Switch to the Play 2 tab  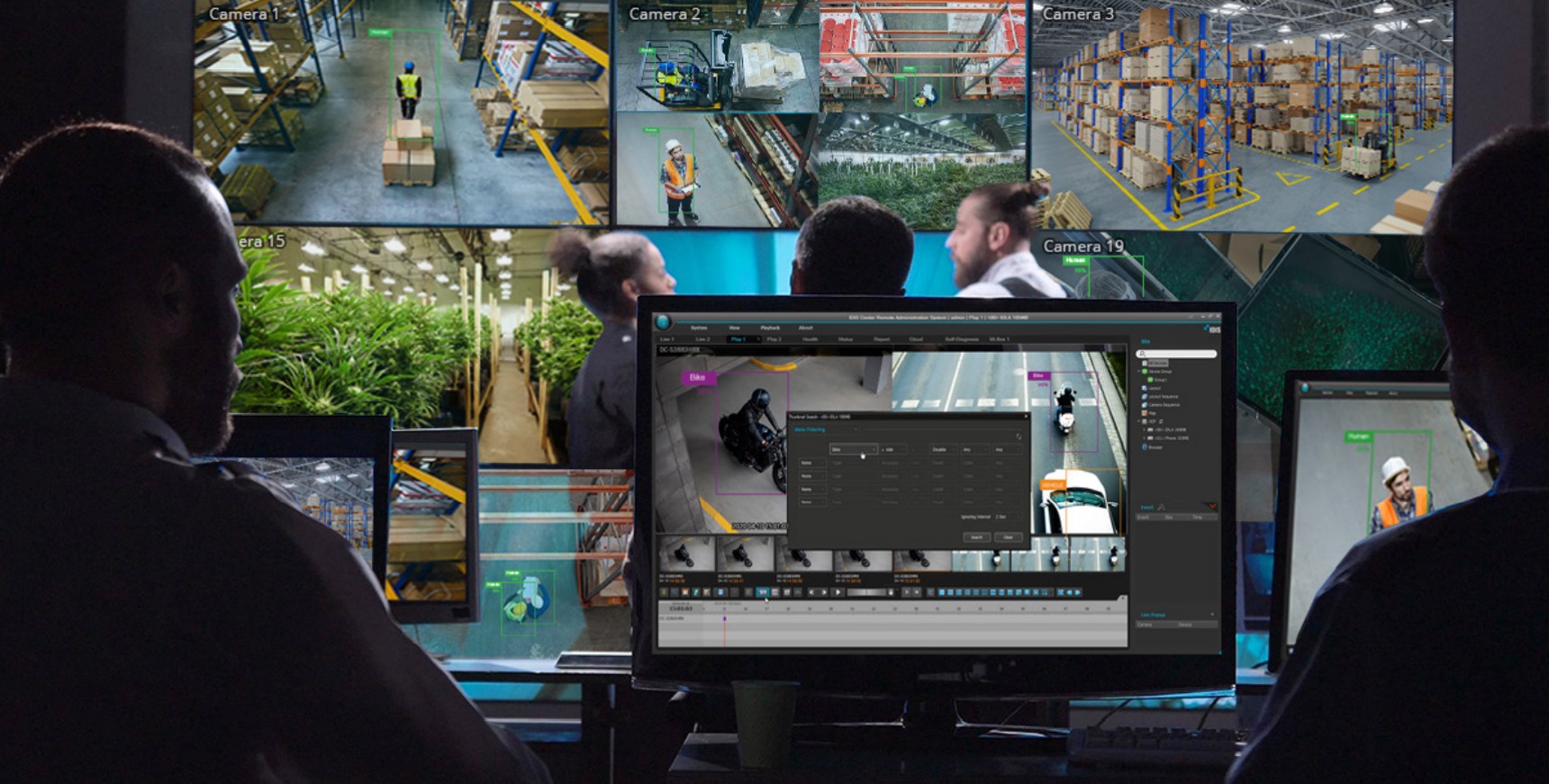pyautogui.click(x=774, y=339)
